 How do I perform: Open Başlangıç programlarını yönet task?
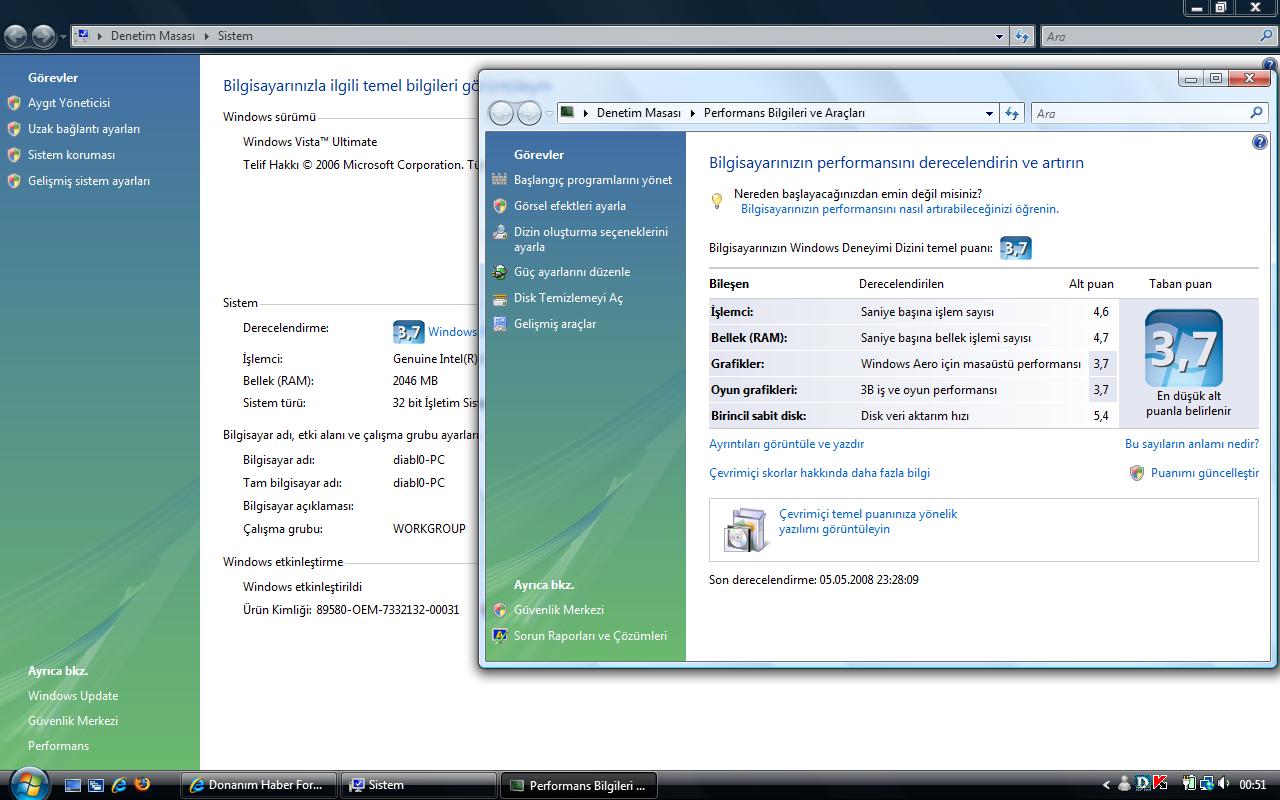coord(593,180)
